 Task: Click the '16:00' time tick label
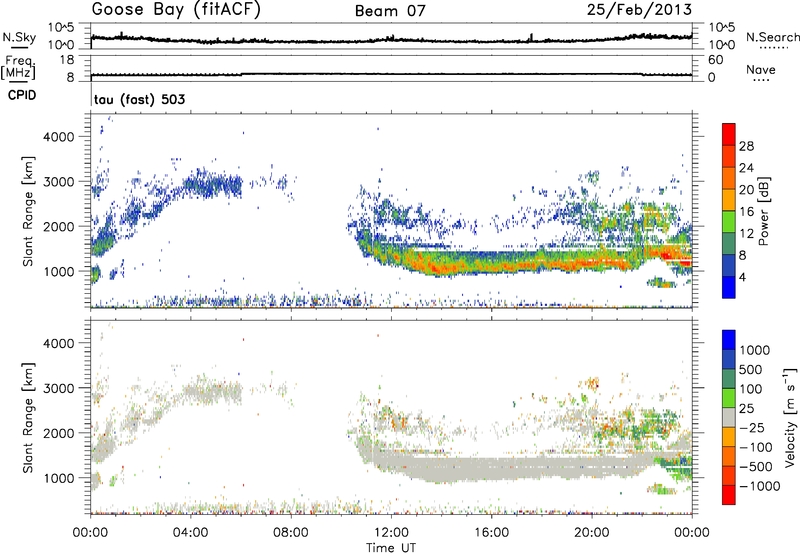pos(491,533)
